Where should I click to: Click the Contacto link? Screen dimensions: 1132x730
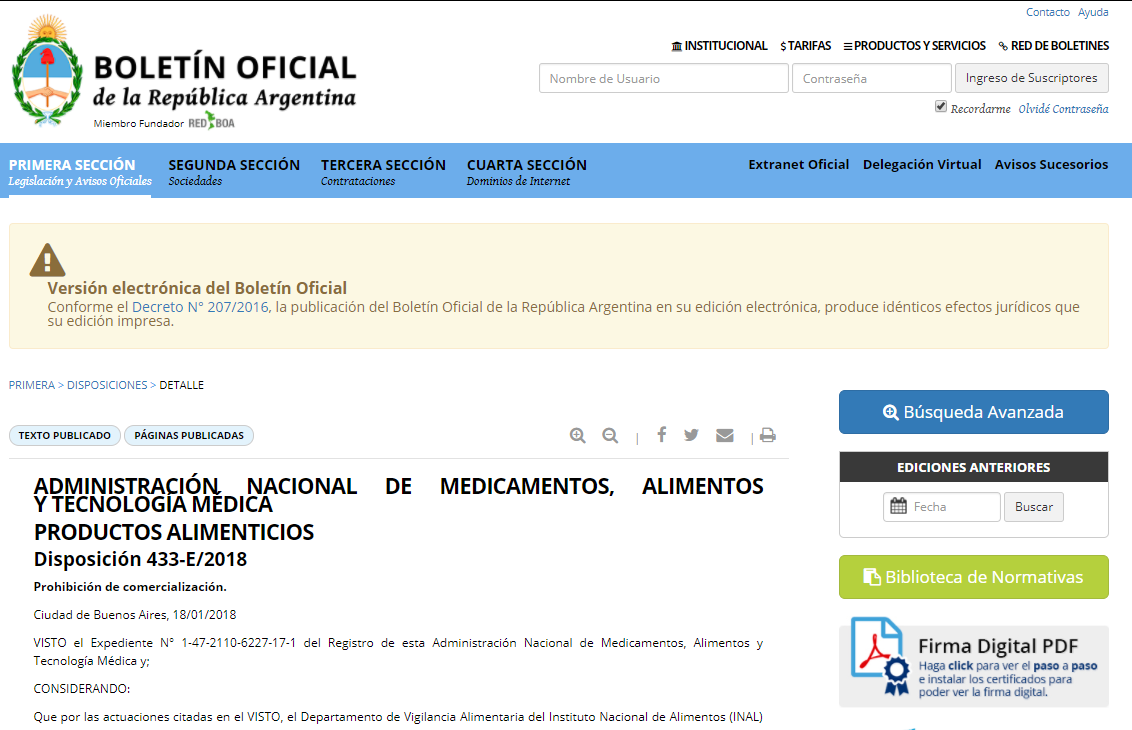pyautogui.click(x=1048, y=12)
